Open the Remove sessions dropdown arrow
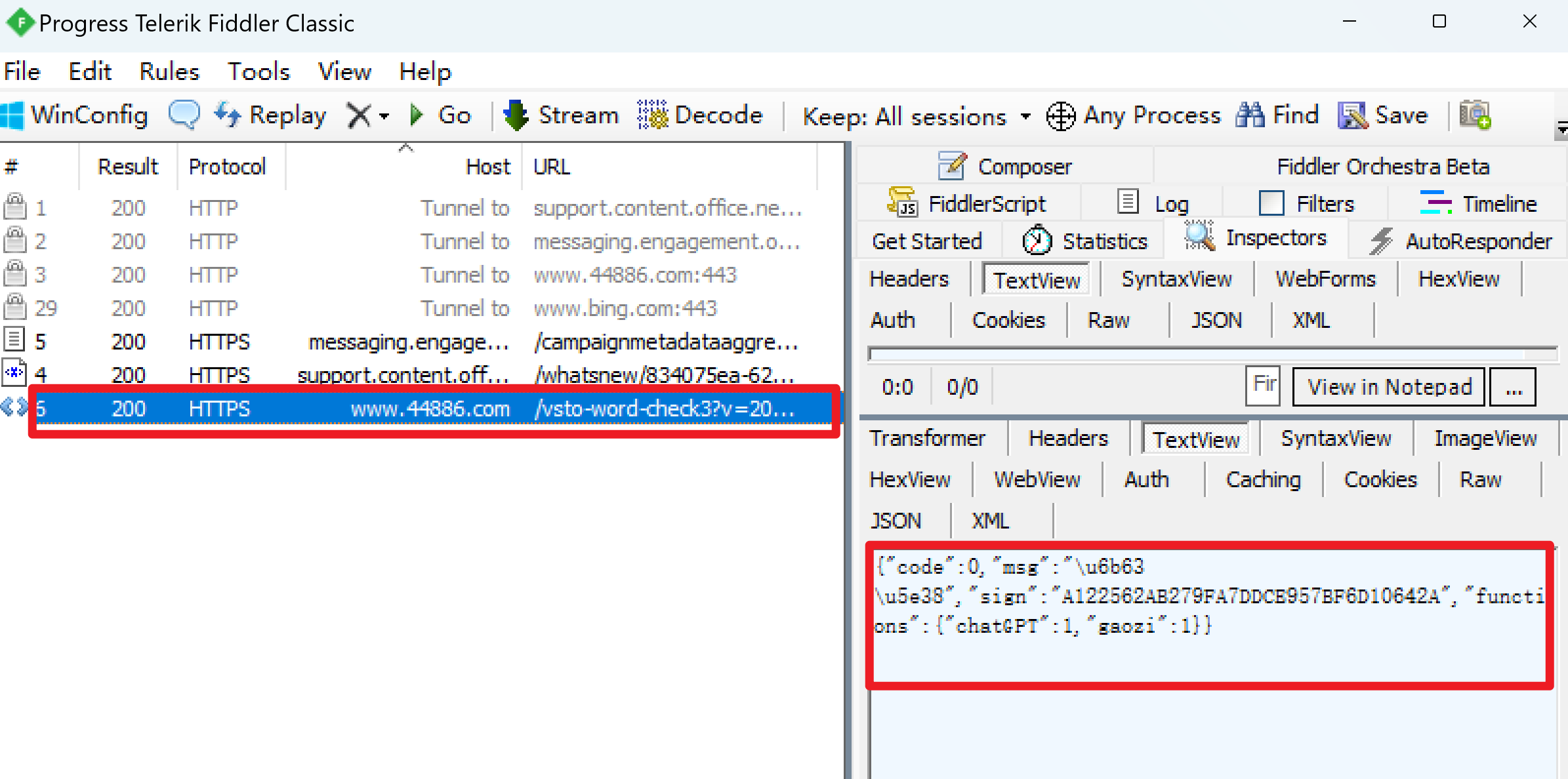The image size is (1568, 779). pyautogui.click(x=384, y=117)
